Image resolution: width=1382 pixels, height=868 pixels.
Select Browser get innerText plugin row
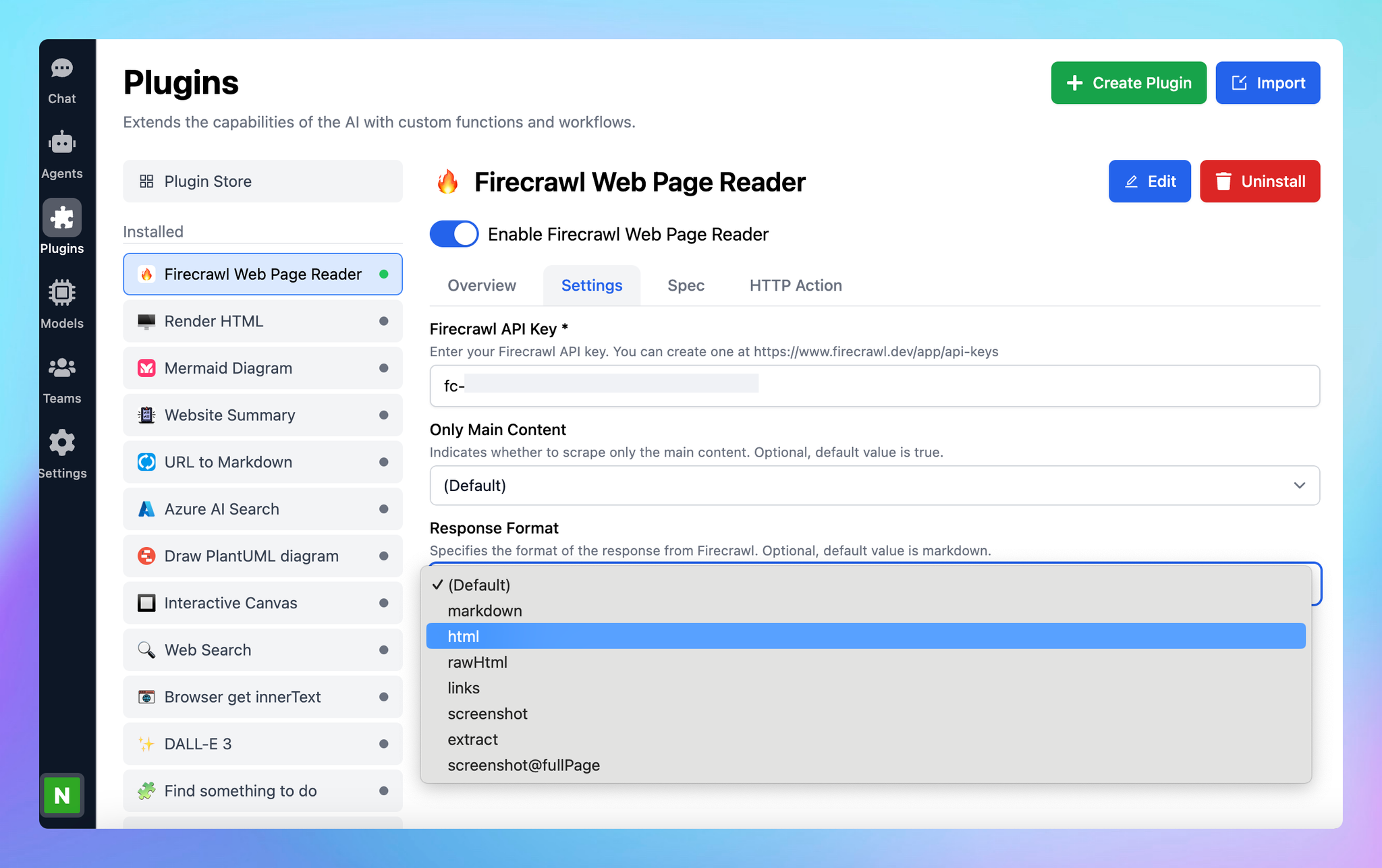point(262,697)
